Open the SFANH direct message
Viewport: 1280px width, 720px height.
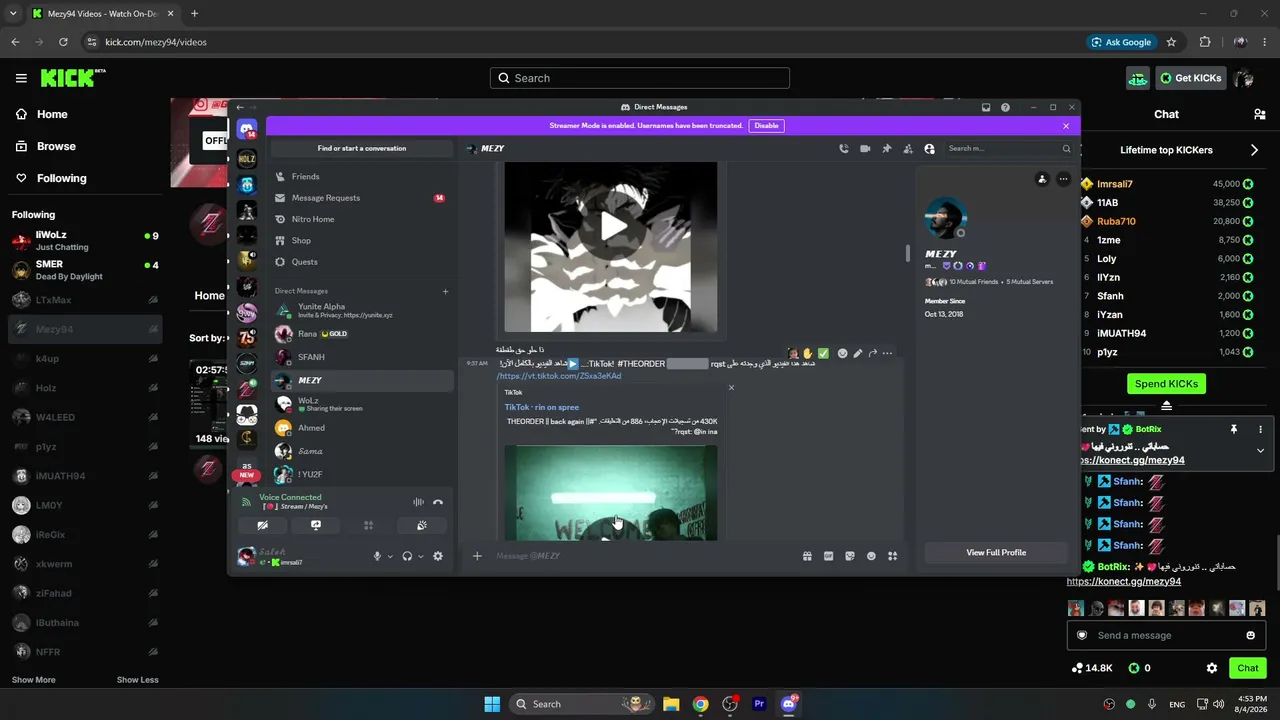click(362, 357)
